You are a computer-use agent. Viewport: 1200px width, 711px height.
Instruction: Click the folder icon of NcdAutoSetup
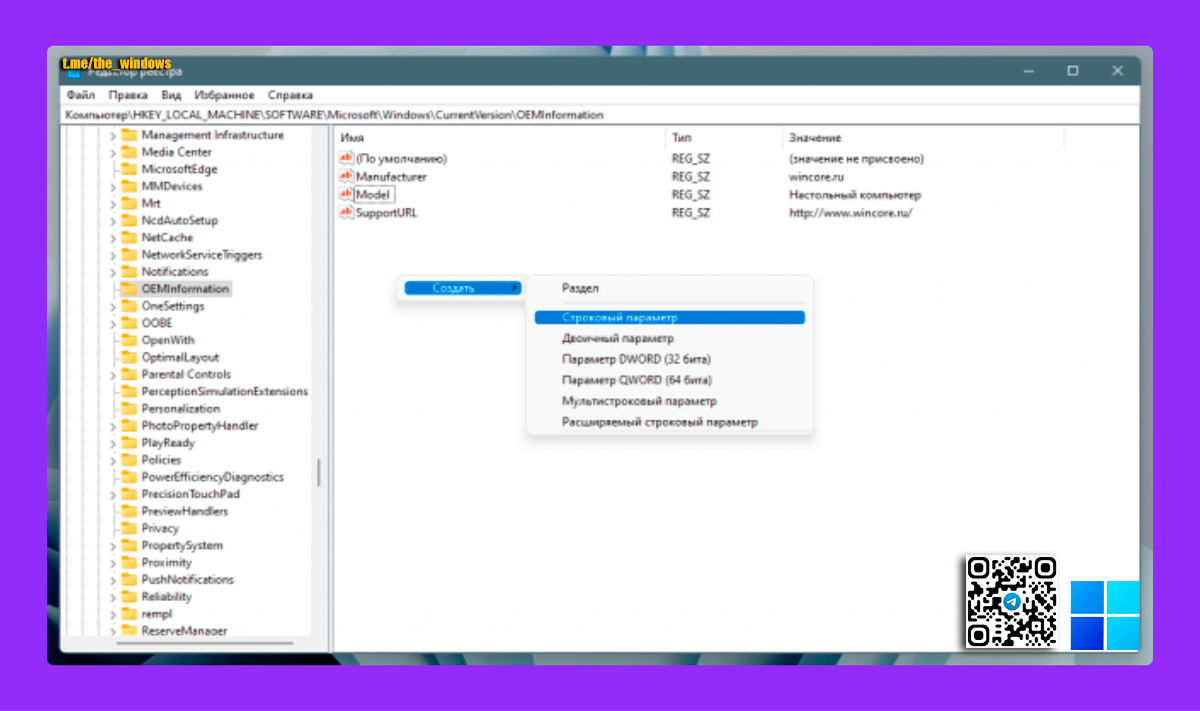(129, 220)
